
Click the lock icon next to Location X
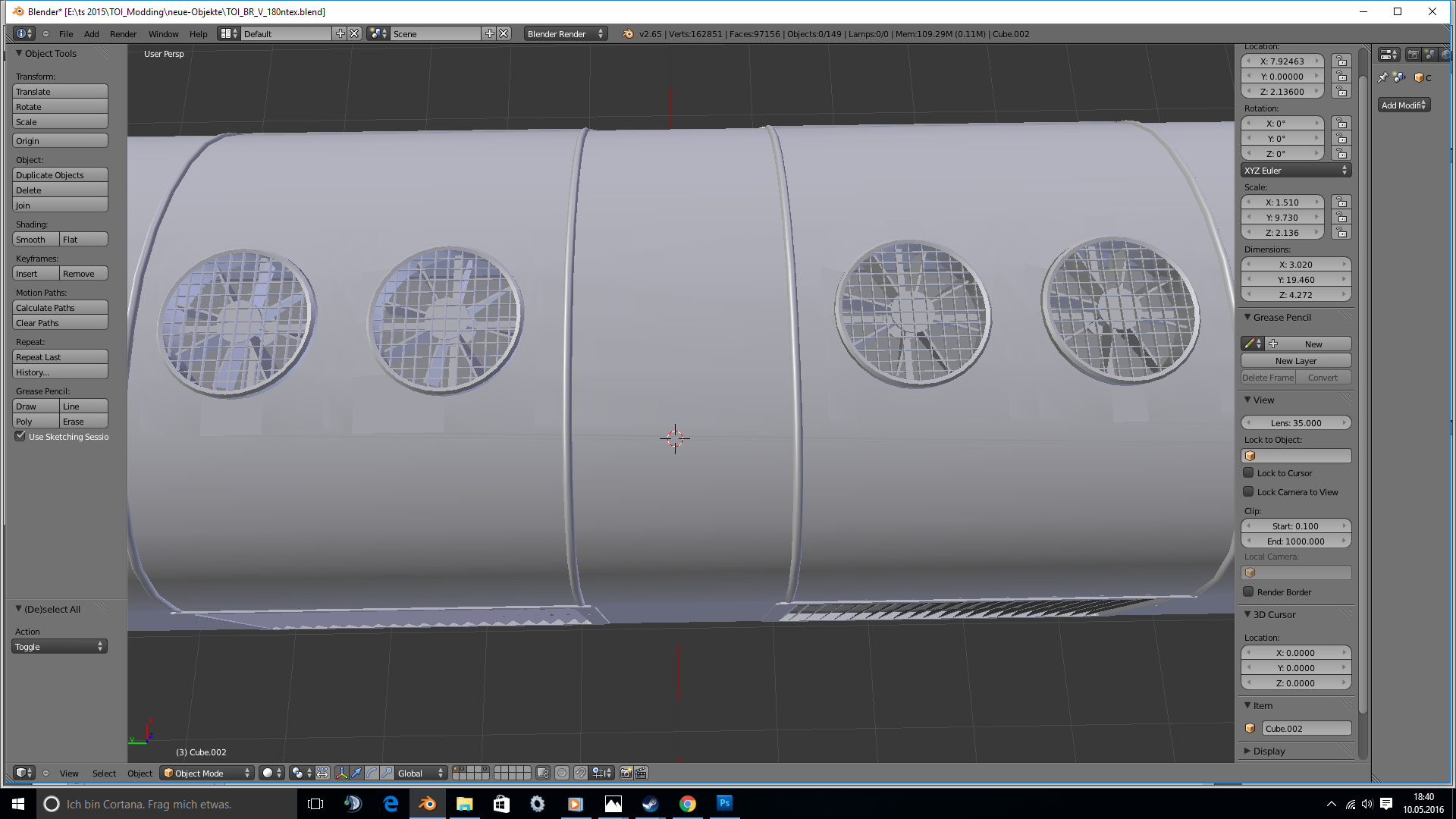point(1341,61)
